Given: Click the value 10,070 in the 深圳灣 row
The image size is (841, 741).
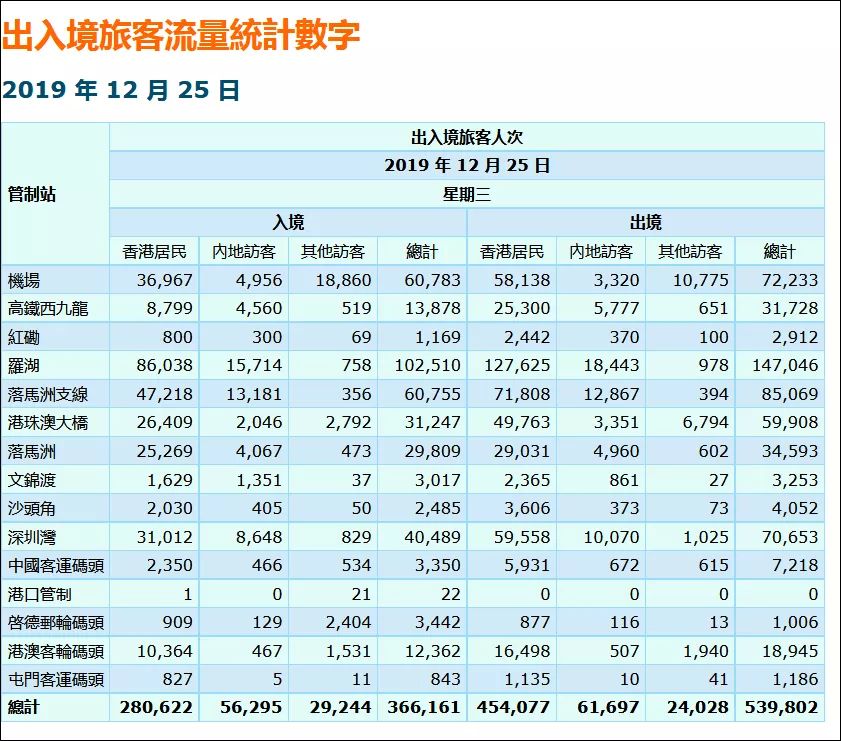Looking at the screenshot, I should point(611,537).
